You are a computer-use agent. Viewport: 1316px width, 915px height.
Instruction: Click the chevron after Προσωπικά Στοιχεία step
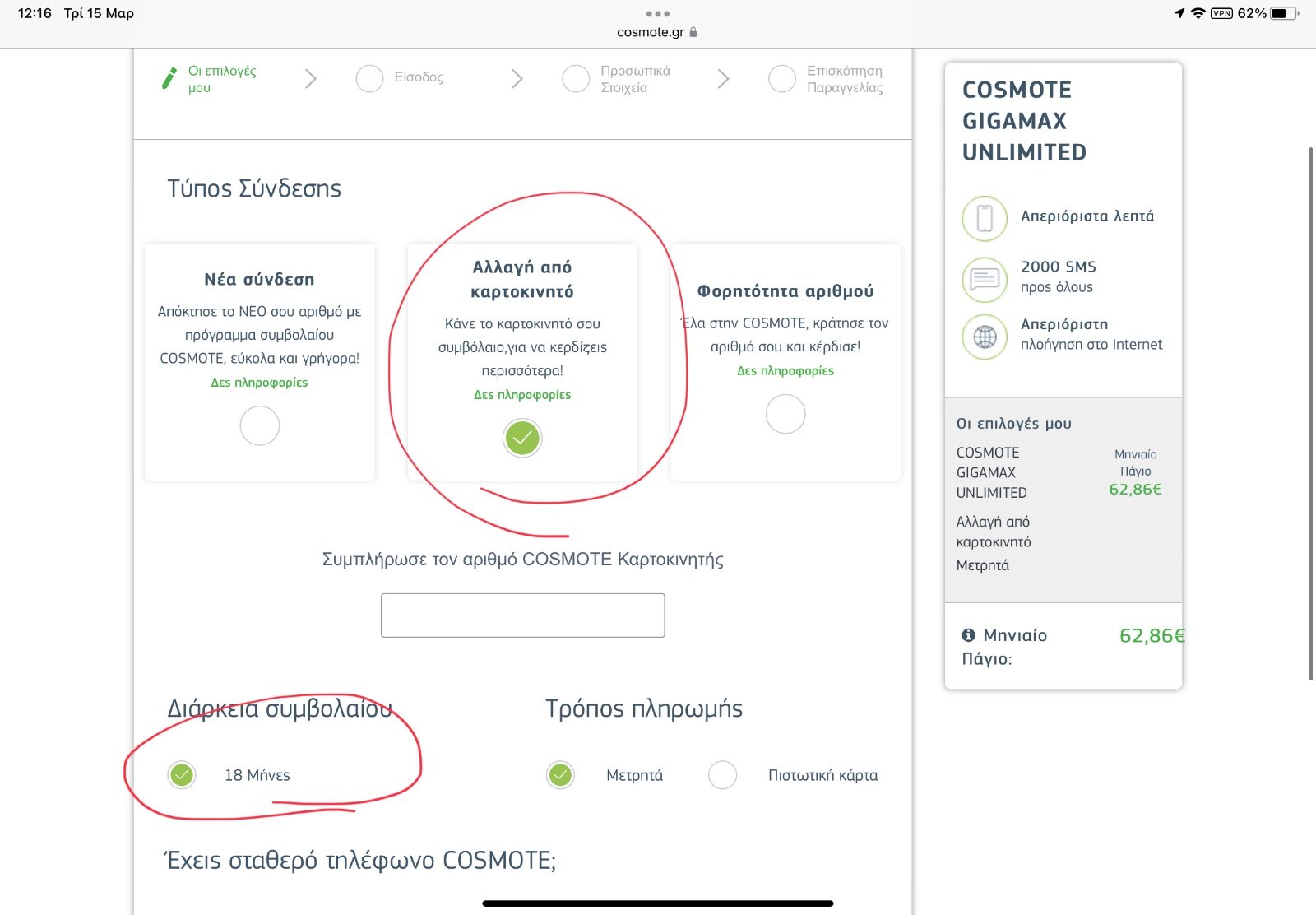click(x=723, y=79)
